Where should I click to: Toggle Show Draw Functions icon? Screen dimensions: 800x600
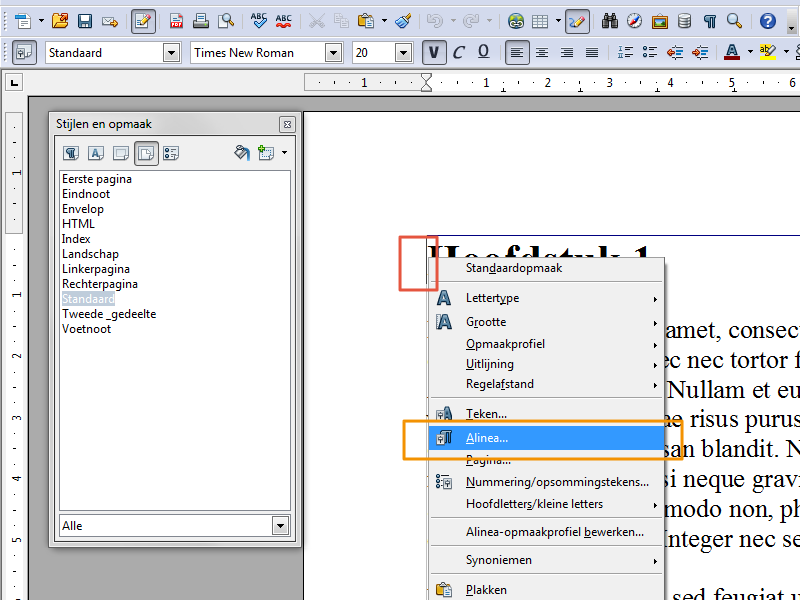tap(577, 21)
